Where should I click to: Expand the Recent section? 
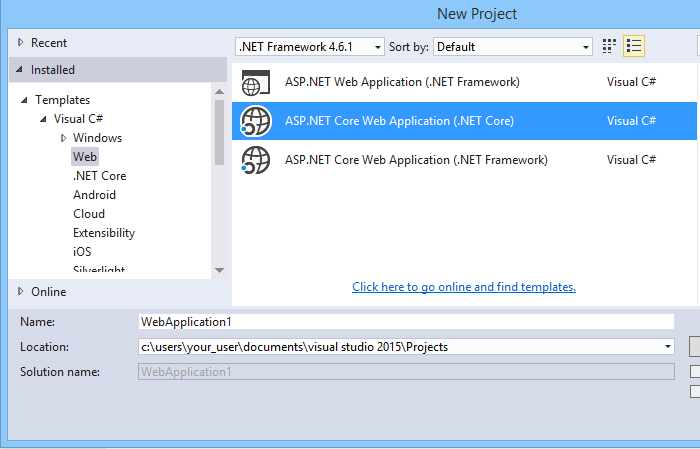click(20, 43)
